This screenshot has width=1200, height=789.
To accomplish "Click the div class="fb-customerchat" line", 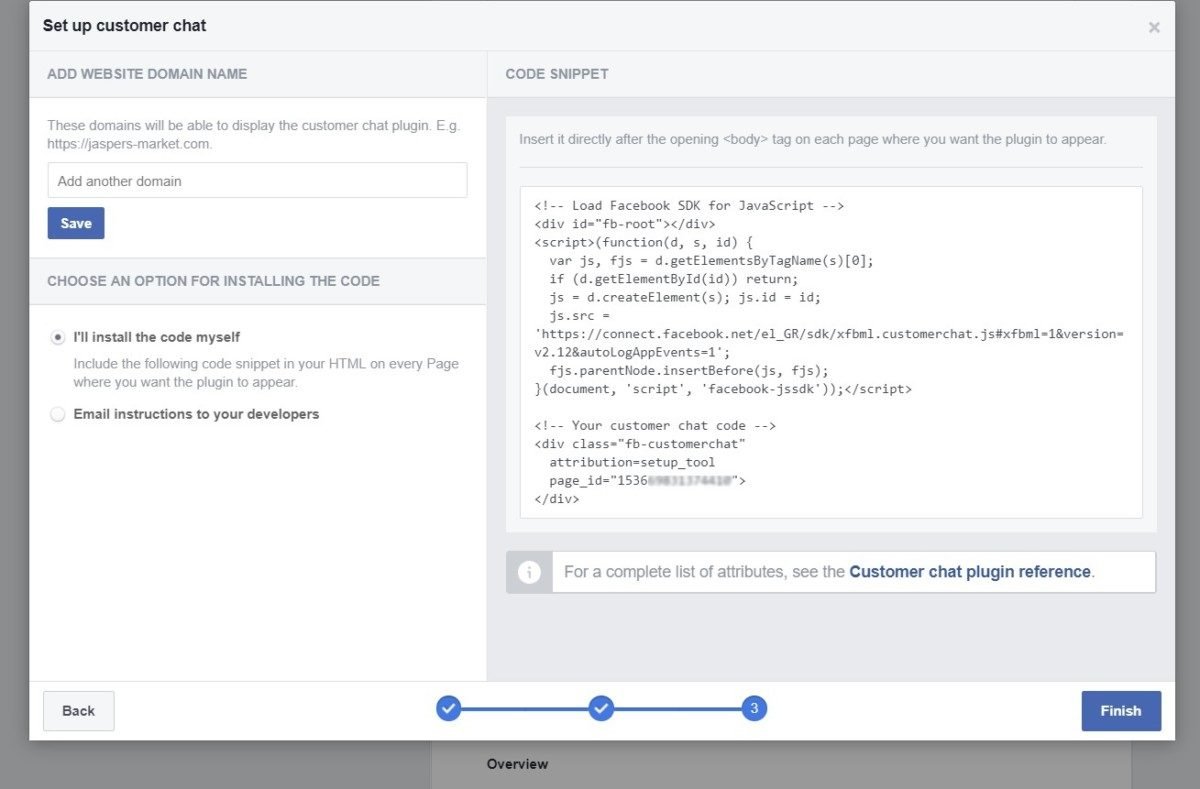I will [640, 444].
